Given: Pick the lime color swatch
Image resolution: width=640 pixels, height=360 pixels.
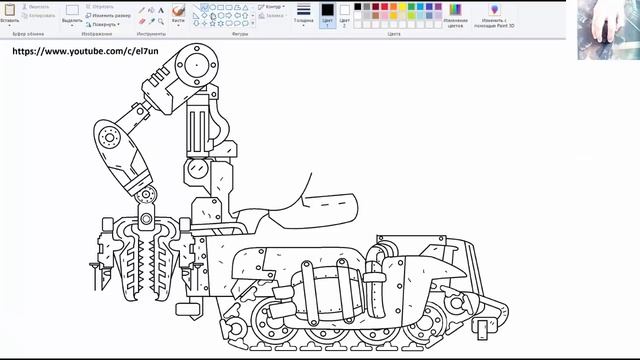Looking at the screenshot, I should 411,16.
